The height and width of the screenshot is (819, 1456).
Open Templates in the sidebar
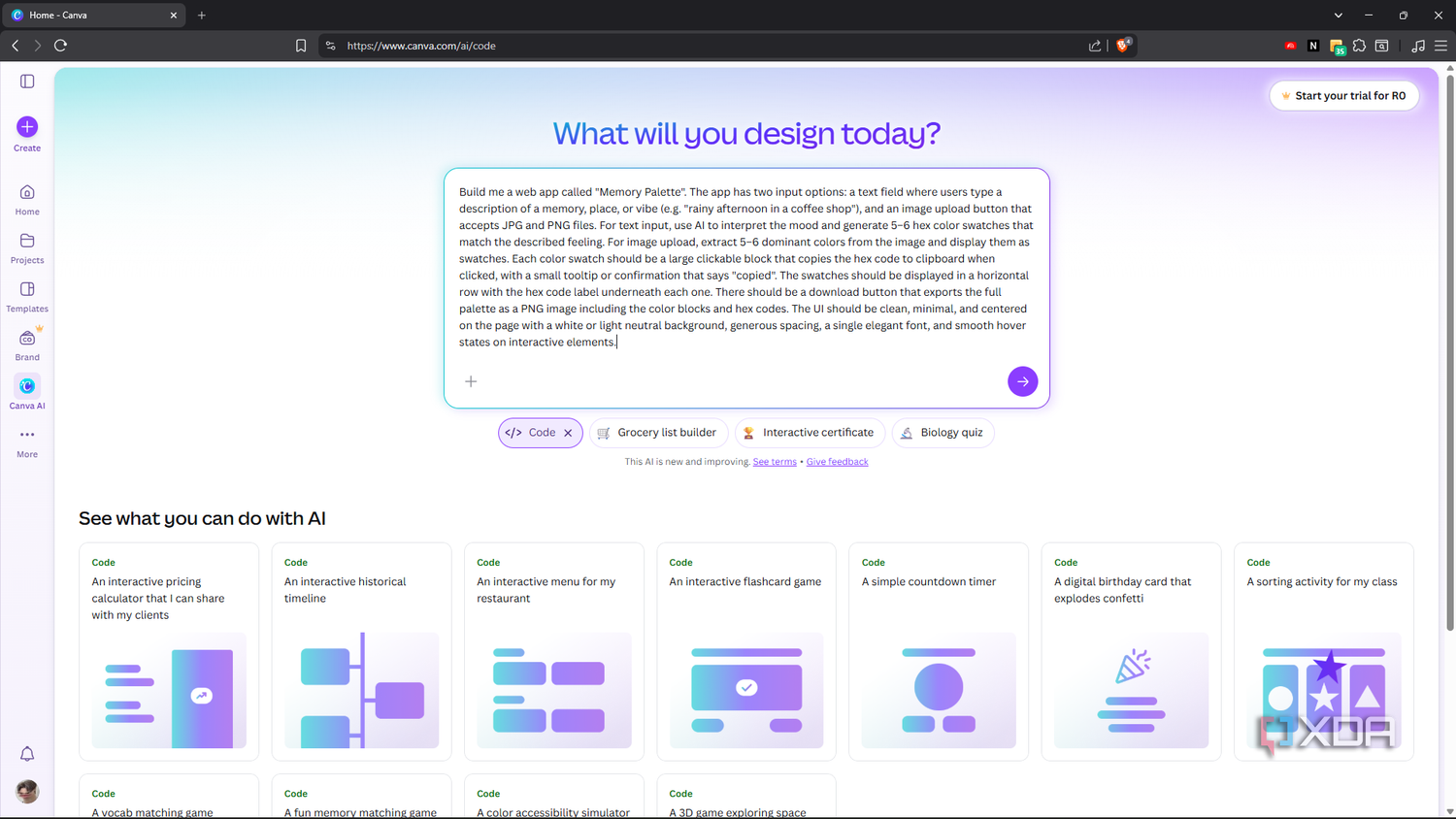click(x=27, y=297)
